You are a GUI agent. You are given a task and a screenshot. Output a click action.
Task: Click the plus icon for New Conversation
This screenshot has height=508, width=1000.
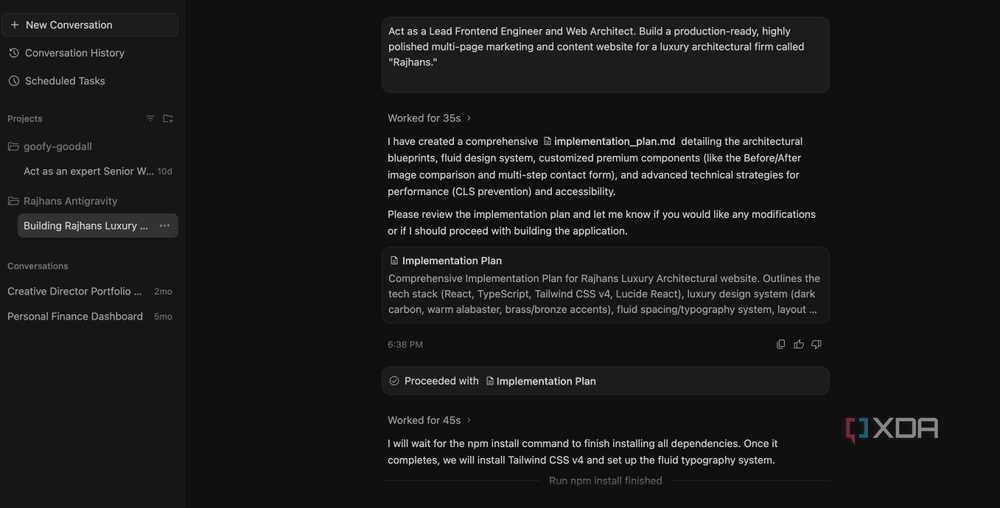point(15,25)
